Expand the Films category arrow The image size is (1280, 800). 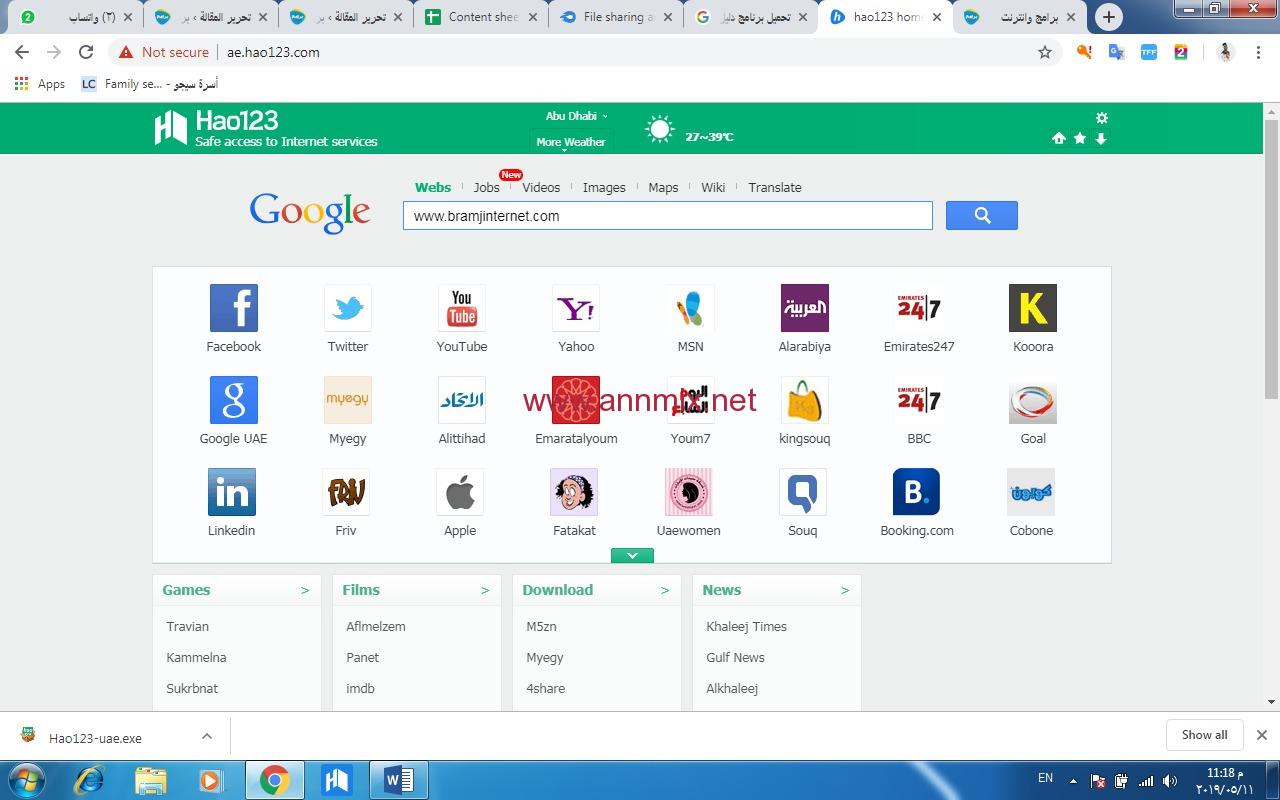[485, 590]
